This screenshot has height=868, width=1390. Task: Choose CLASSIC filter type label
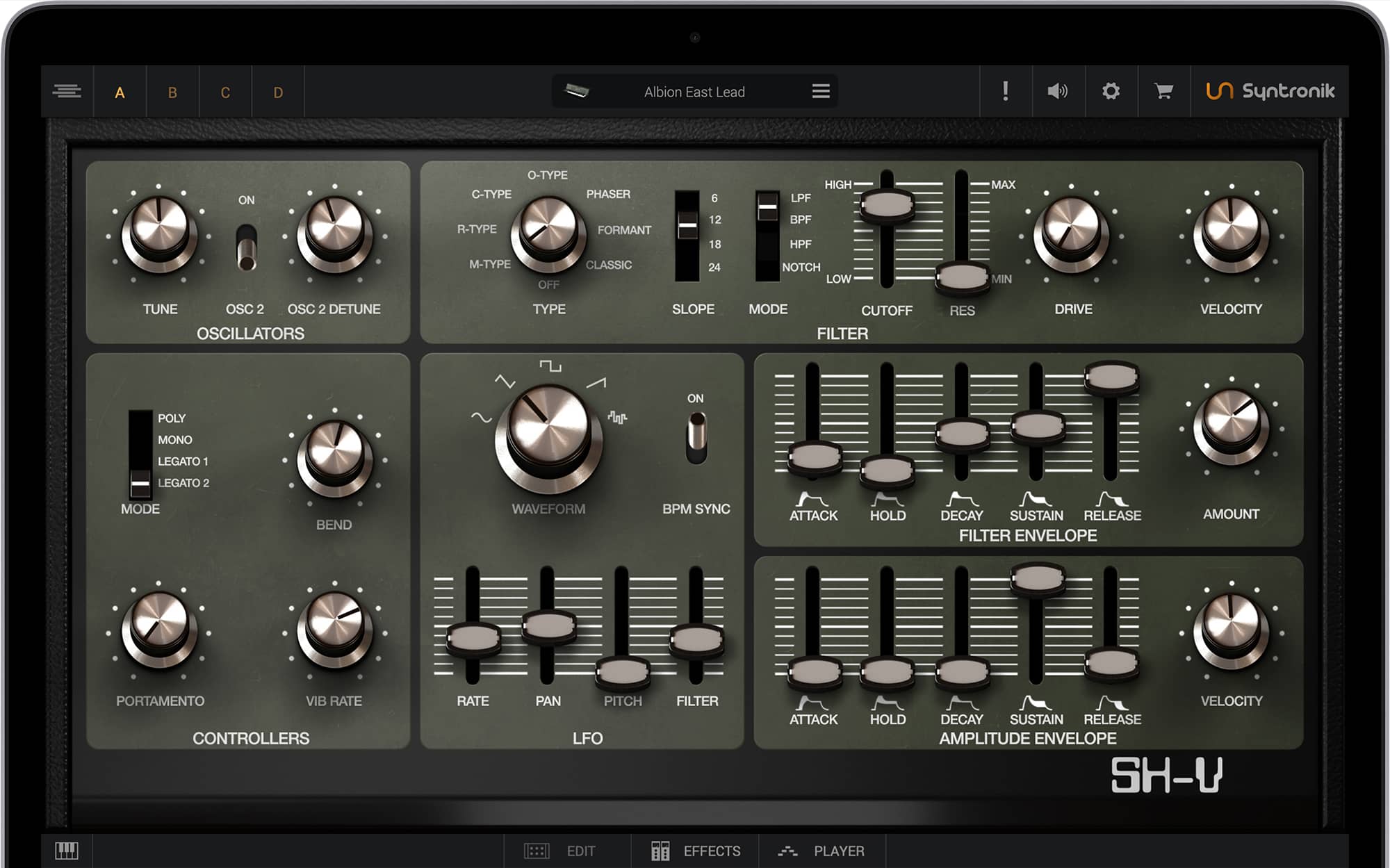pos(609,265)
